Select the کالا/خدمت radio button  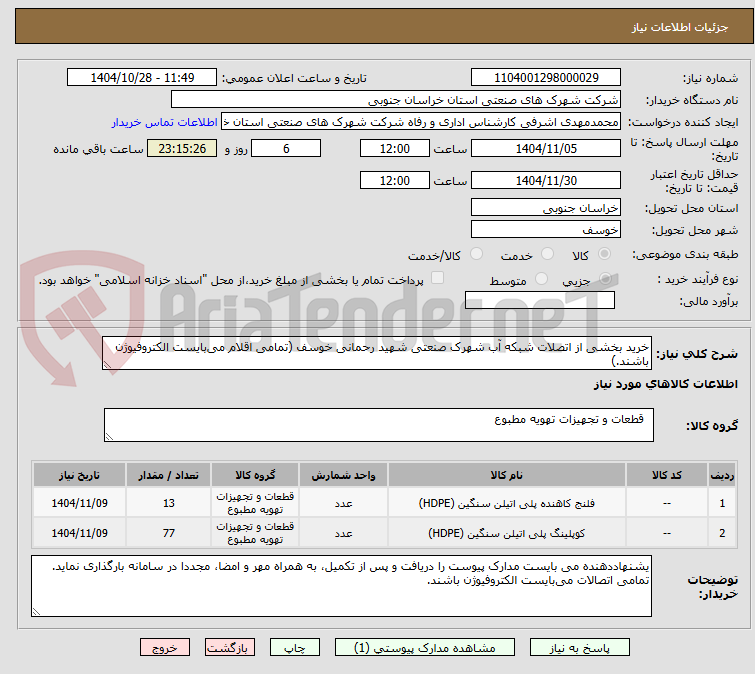tap(476, 254)
